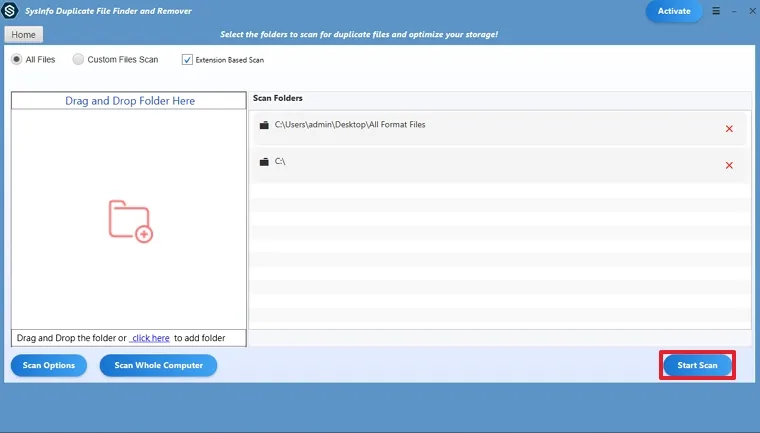Click the folder icon beside C:\ entry
The image size is (760, 433).
264,162
